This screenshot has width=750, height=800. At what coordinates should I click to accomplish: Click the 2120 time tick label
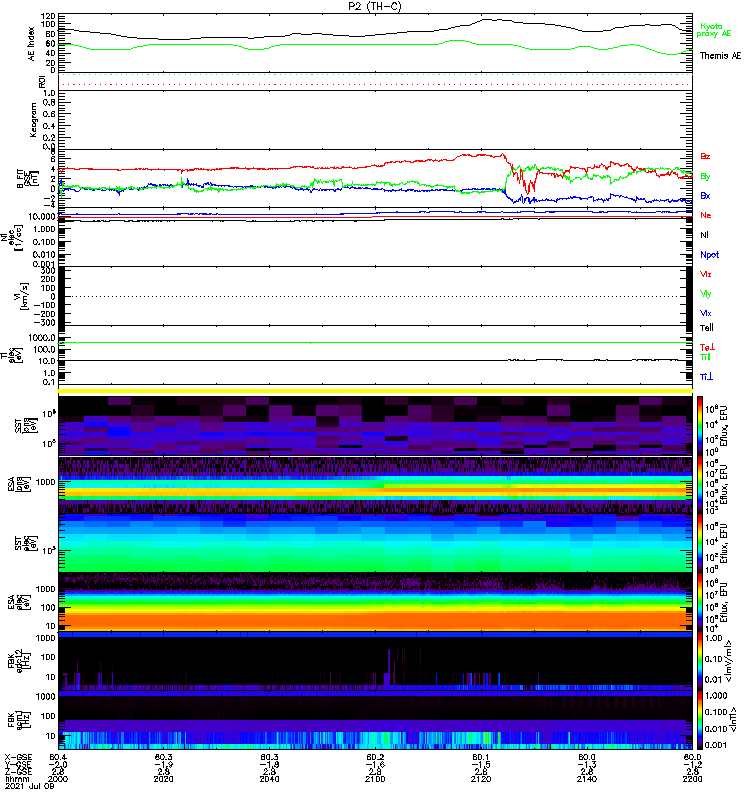[x=481, y=779]
